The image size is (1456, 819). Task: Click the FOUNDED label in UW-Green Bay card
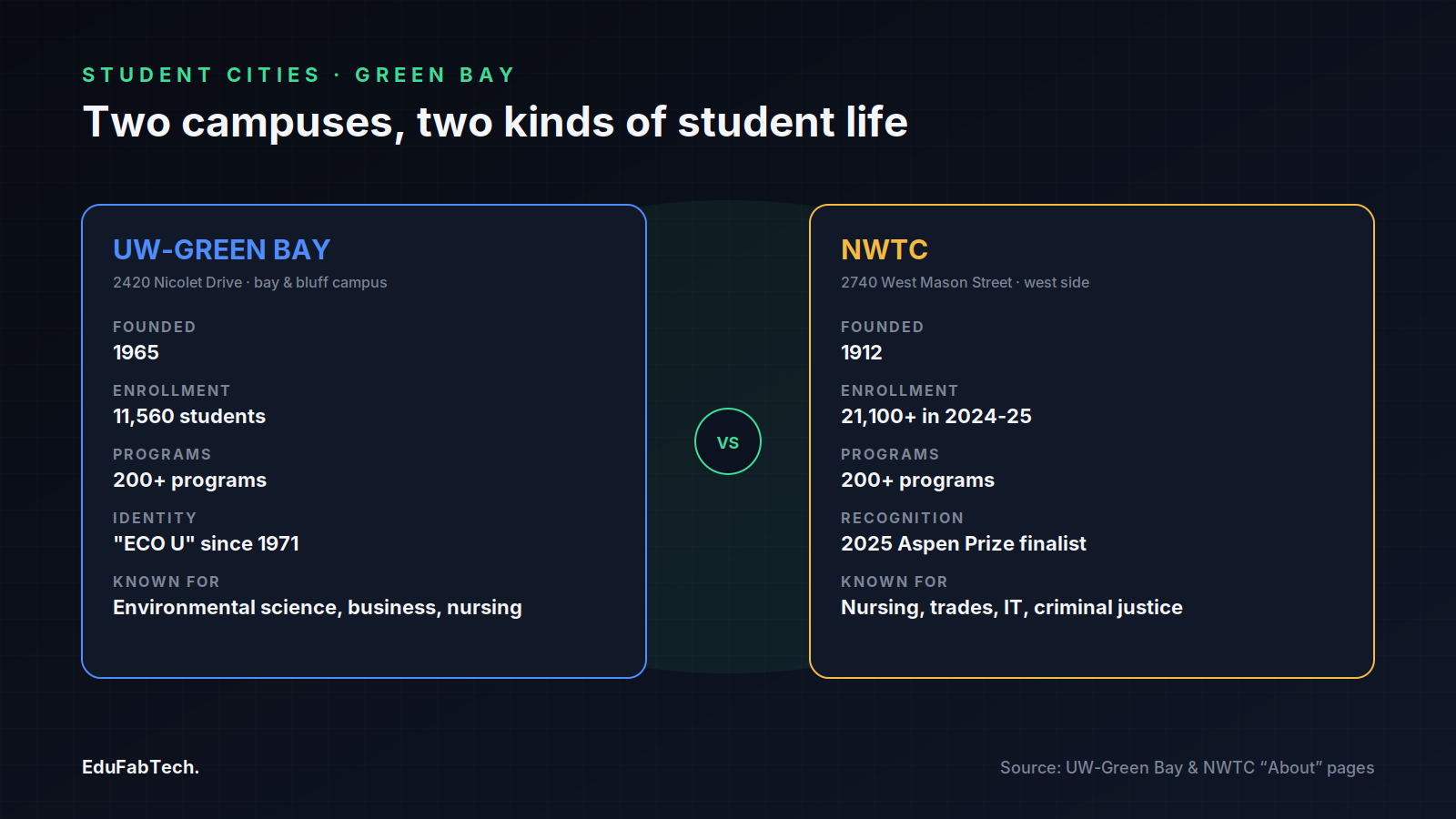[x=155, y=327]
